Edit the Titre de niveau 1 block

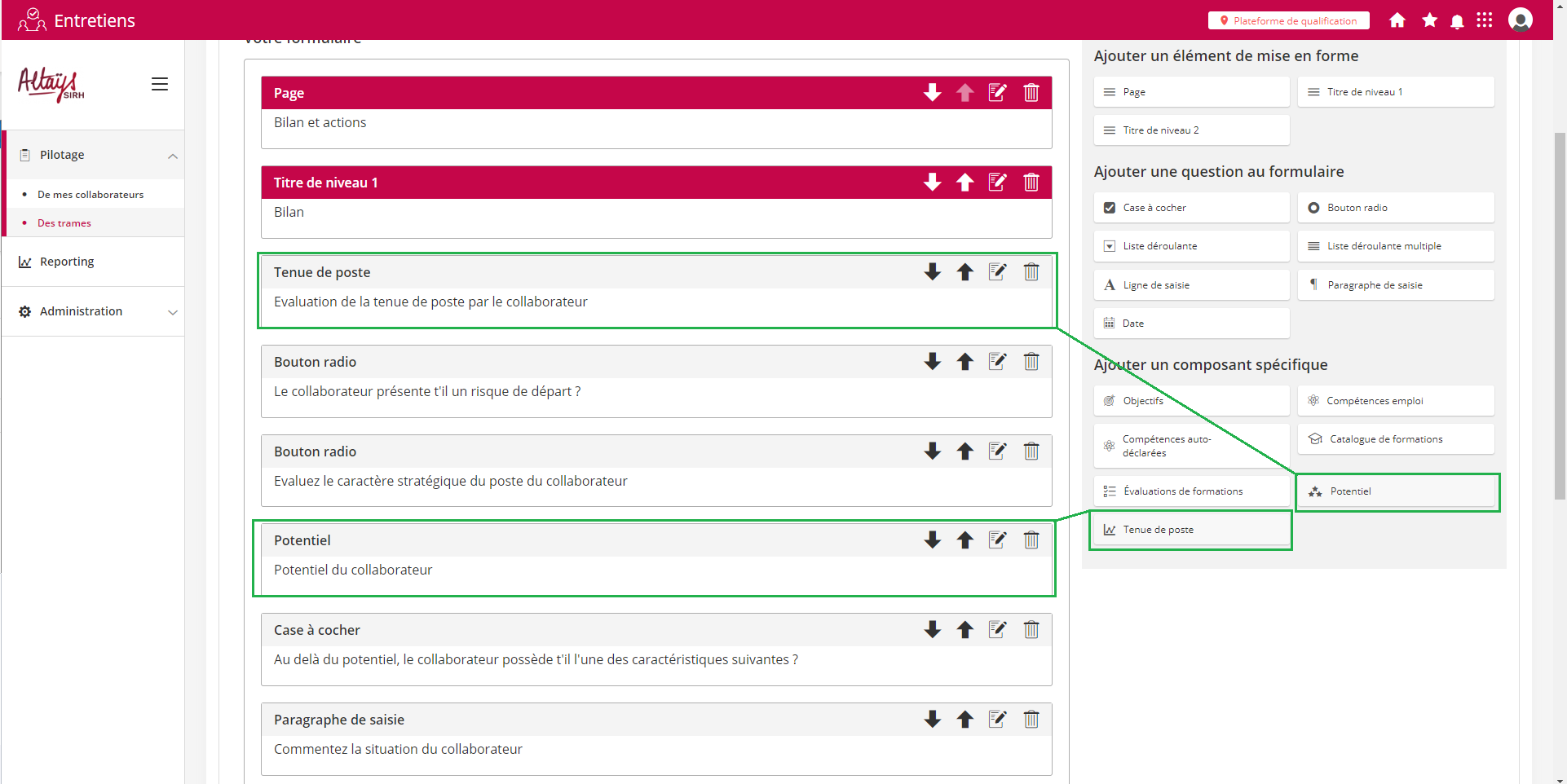click(997, 183)
